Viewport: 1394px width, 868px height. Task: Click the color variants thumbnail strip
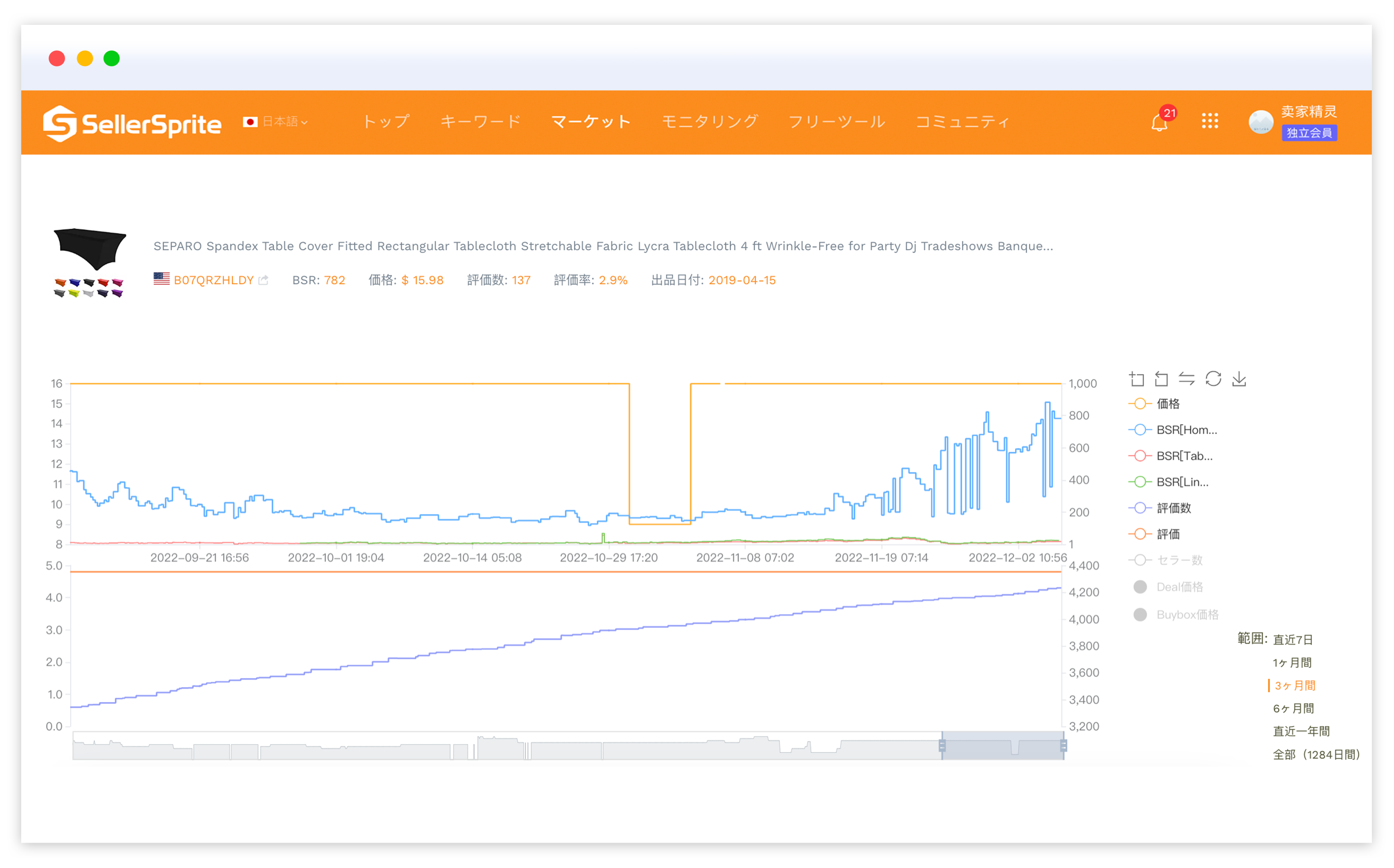[x=89, y=288]
